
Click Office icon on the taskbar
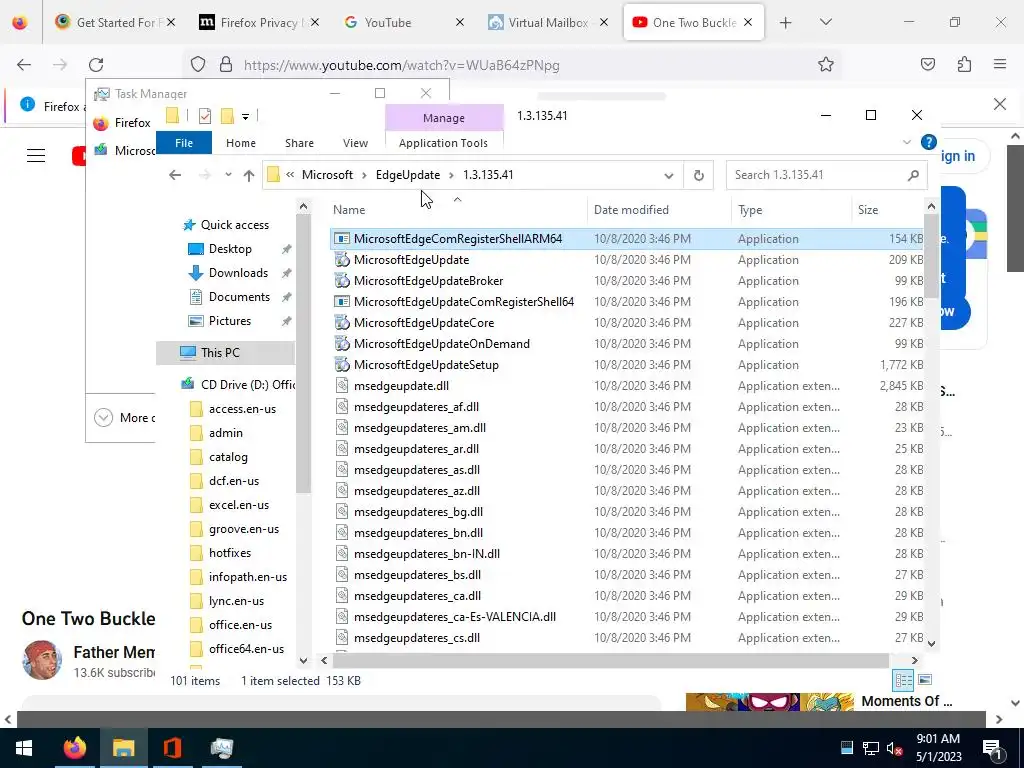tap(172, 748)
